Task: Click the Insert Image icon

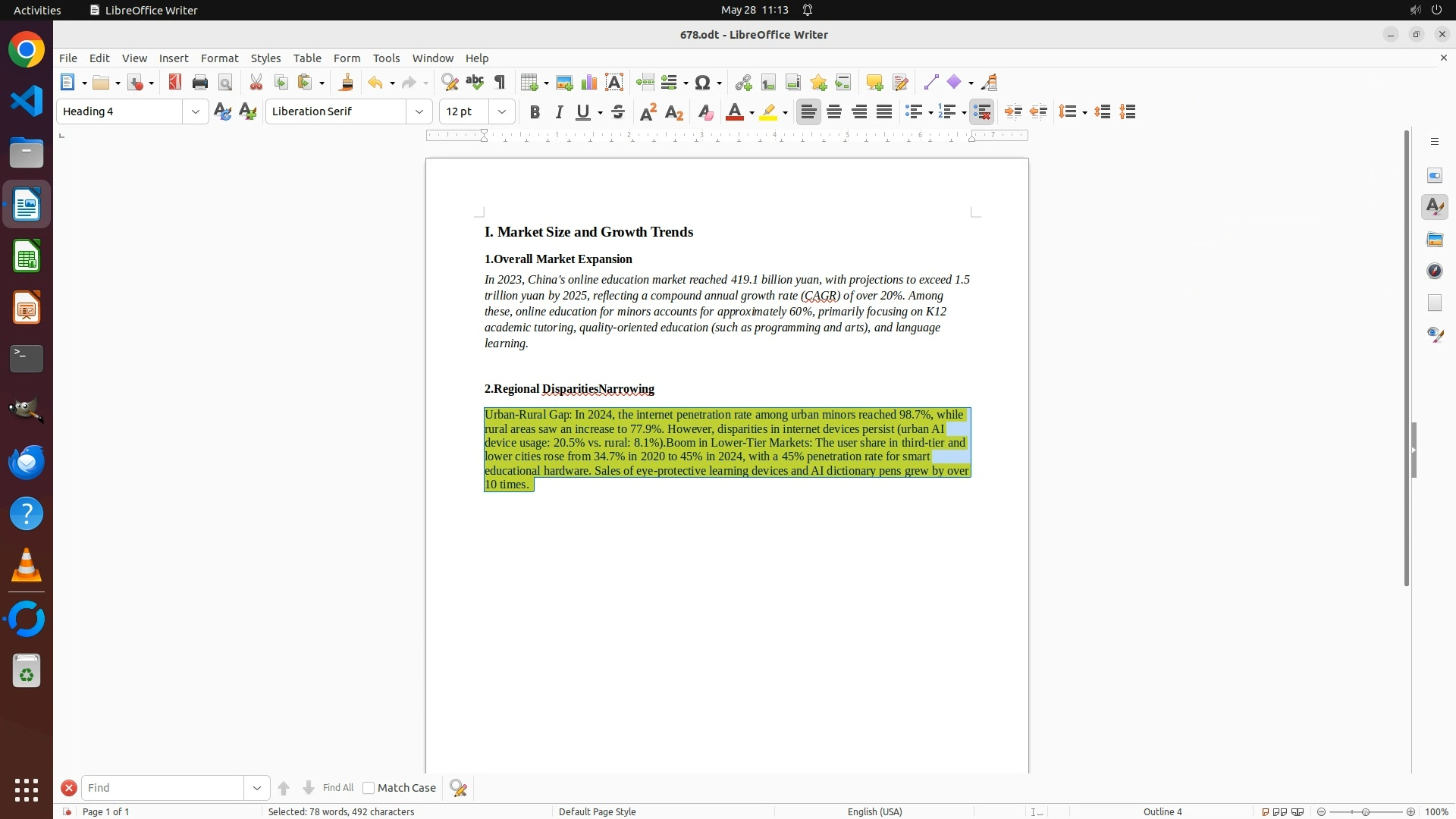Action: click(x=564, y=83)
